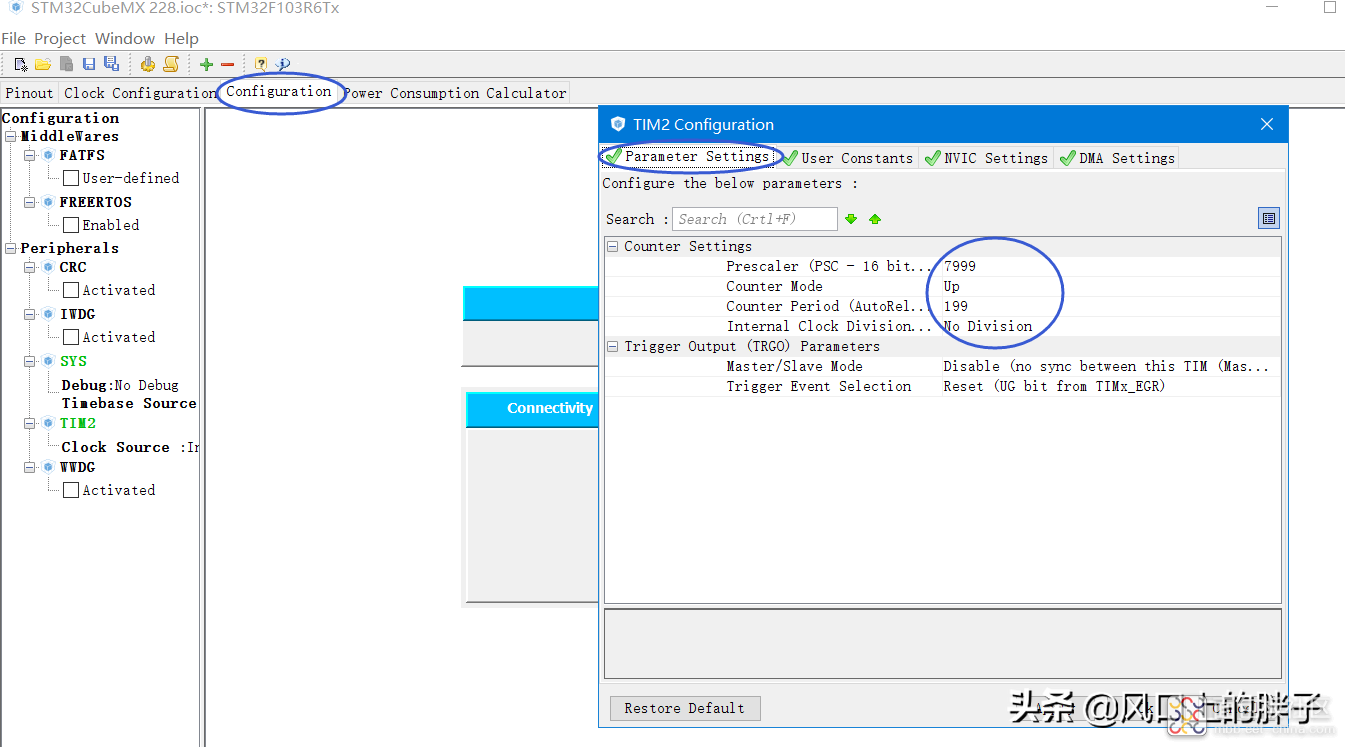Close the TIM2 Configuration dialog
1345x747 pixels.
point(1267,124)
